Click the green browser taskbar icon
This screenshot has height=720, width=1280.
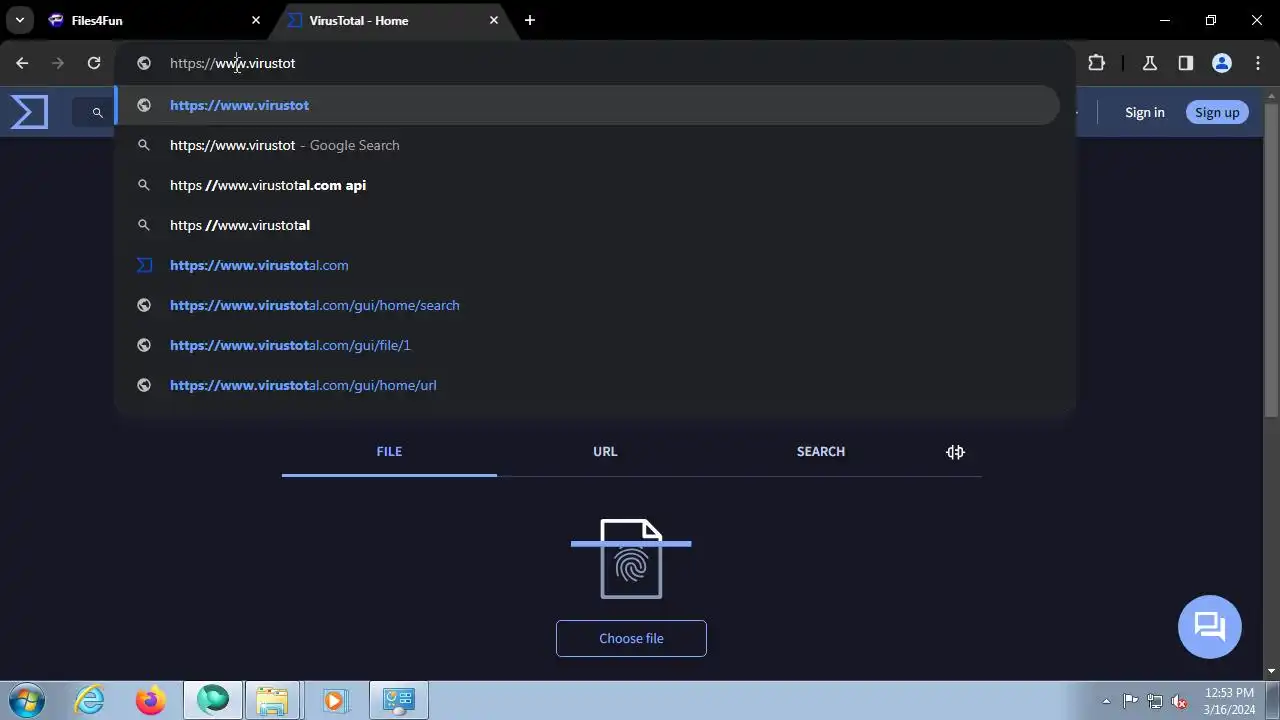coord(212,700)
